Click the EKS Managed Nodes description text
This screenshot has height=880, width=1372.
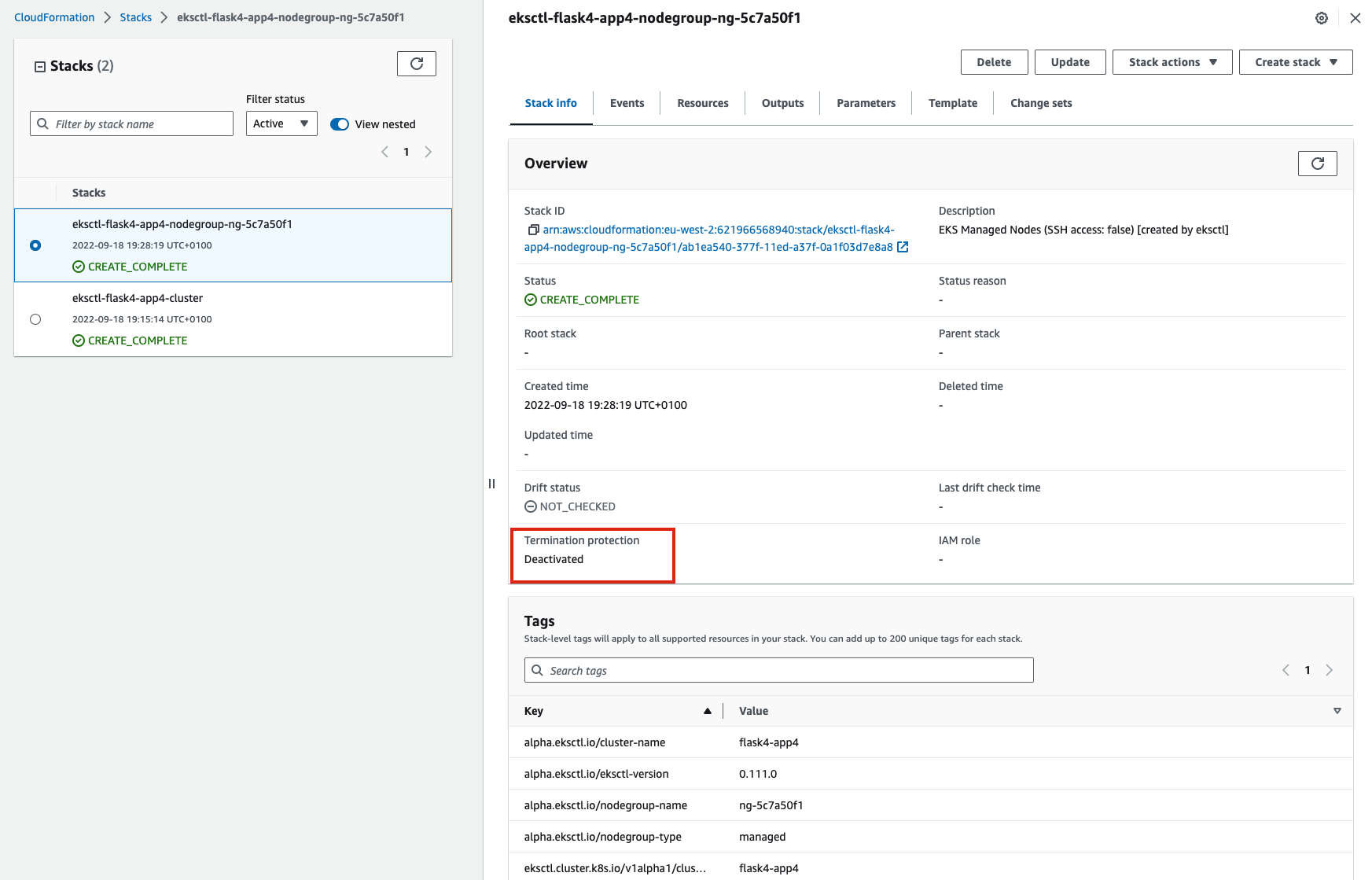point(1083,230)
